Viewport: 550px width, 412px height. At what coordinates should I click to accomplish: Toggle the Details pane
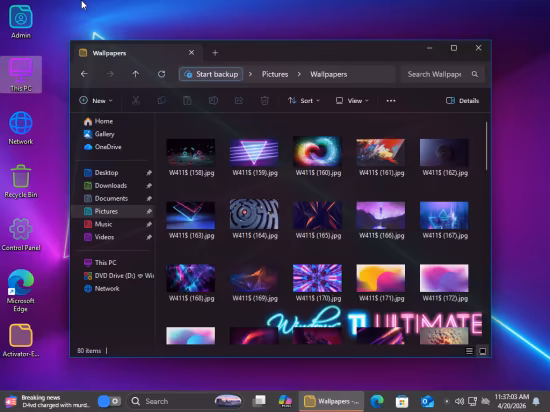coord(463,101)
